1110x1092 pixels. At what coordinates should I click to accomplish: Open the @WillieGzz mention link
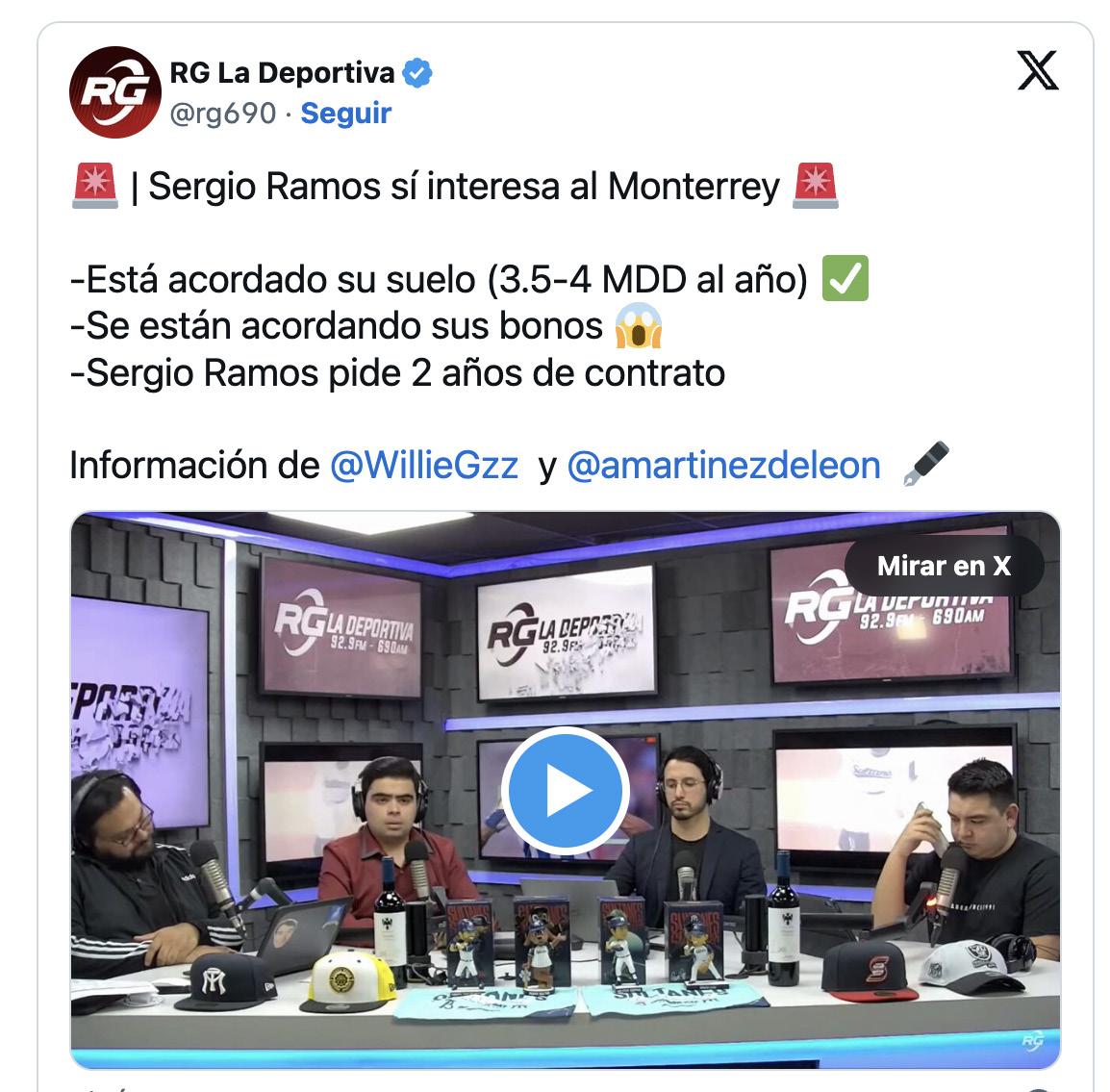(424, 466)
